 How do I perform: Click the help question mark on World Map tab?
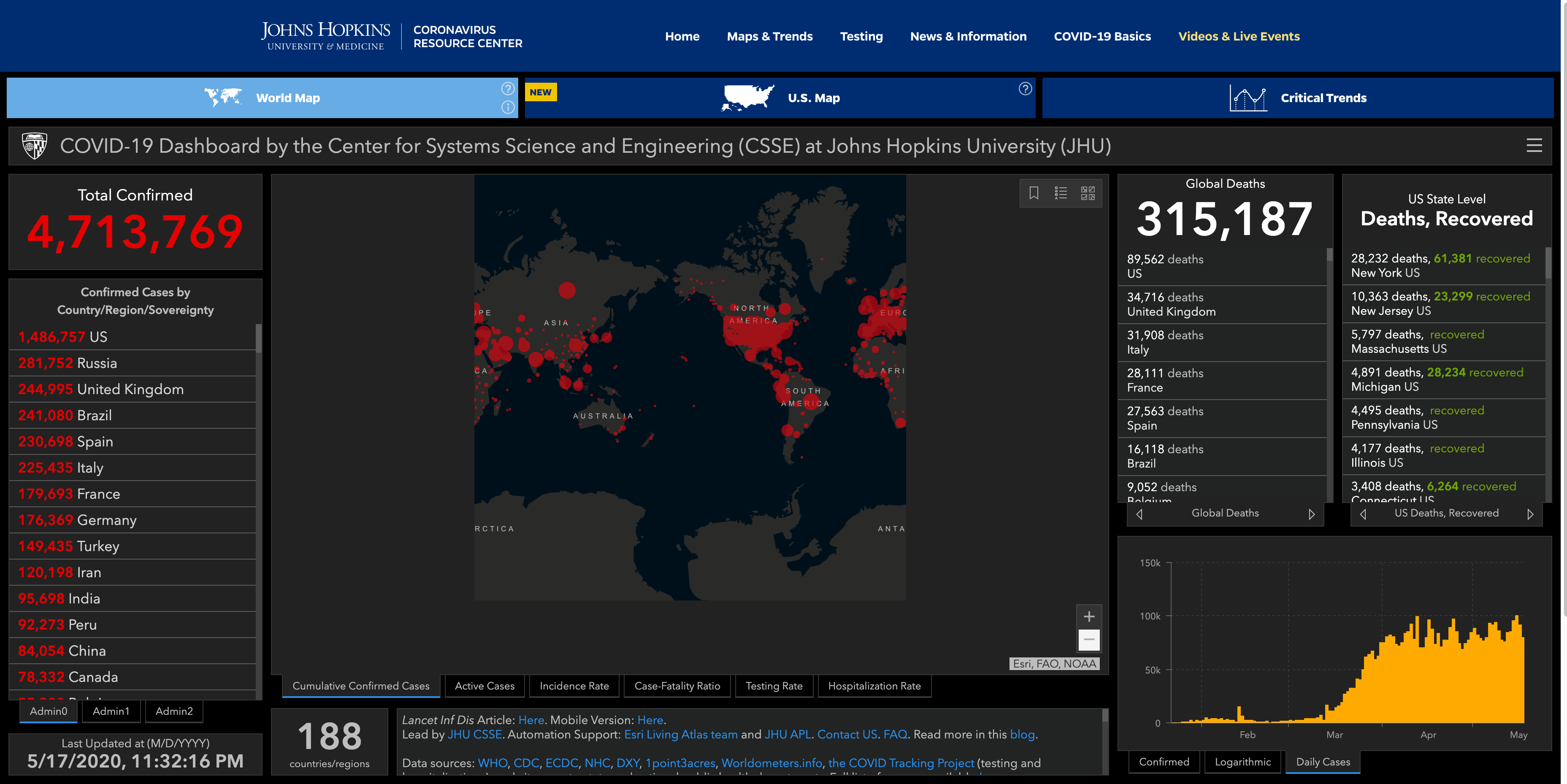pos(508,89)
